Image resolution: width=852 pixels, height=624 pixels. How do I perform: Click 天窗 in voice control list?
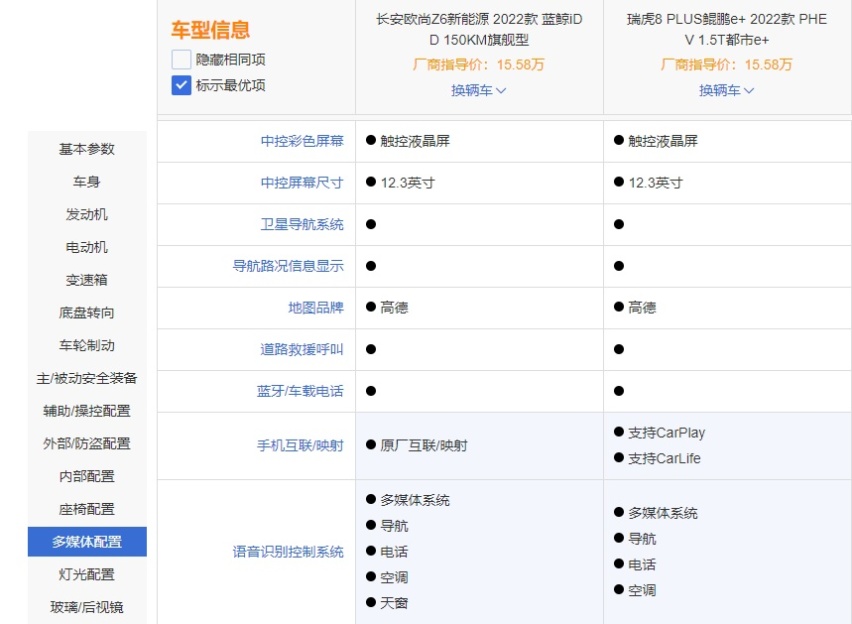[394, 603]
